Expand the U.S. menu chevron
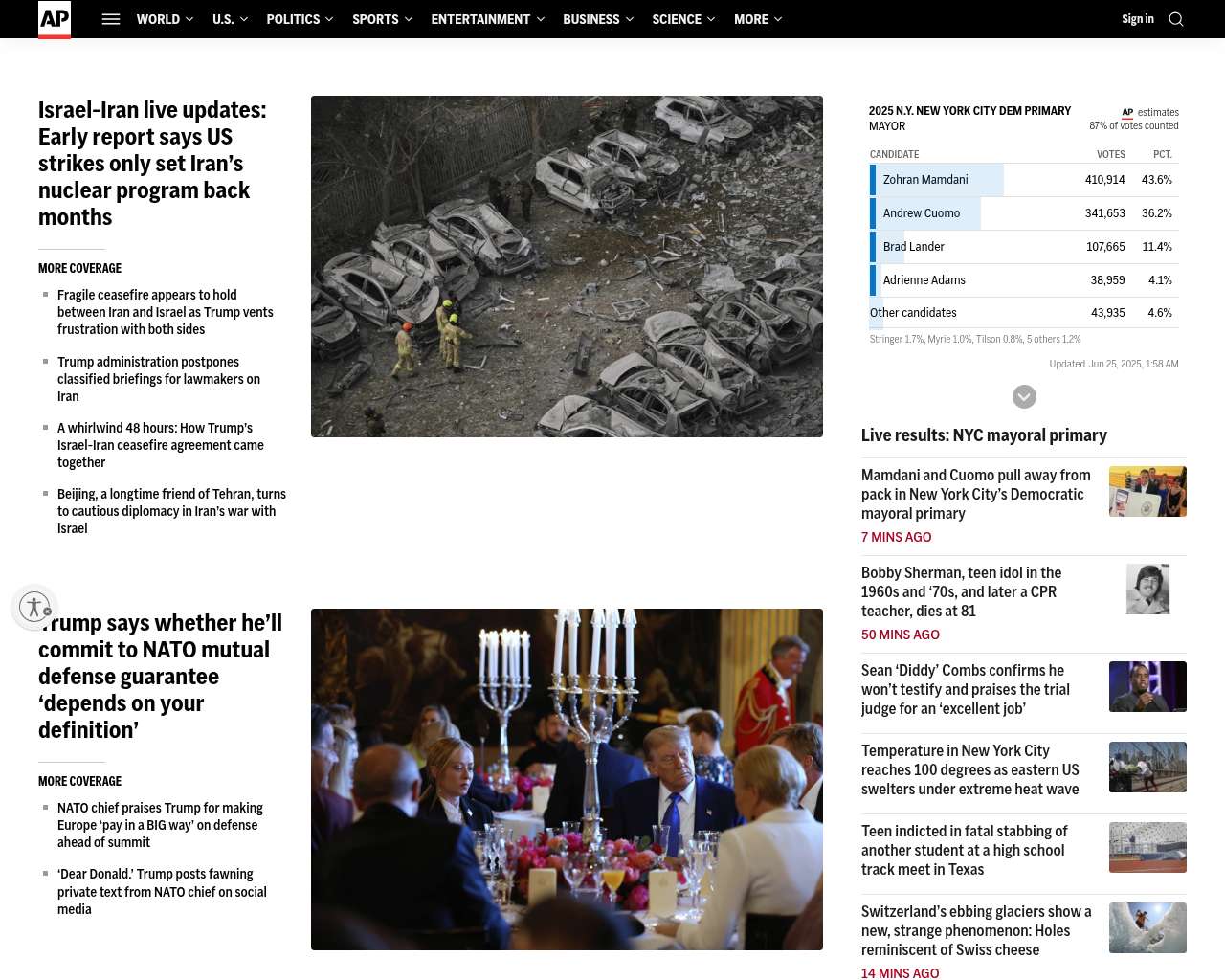This screenshot has height=980, width=1225. 244,19
